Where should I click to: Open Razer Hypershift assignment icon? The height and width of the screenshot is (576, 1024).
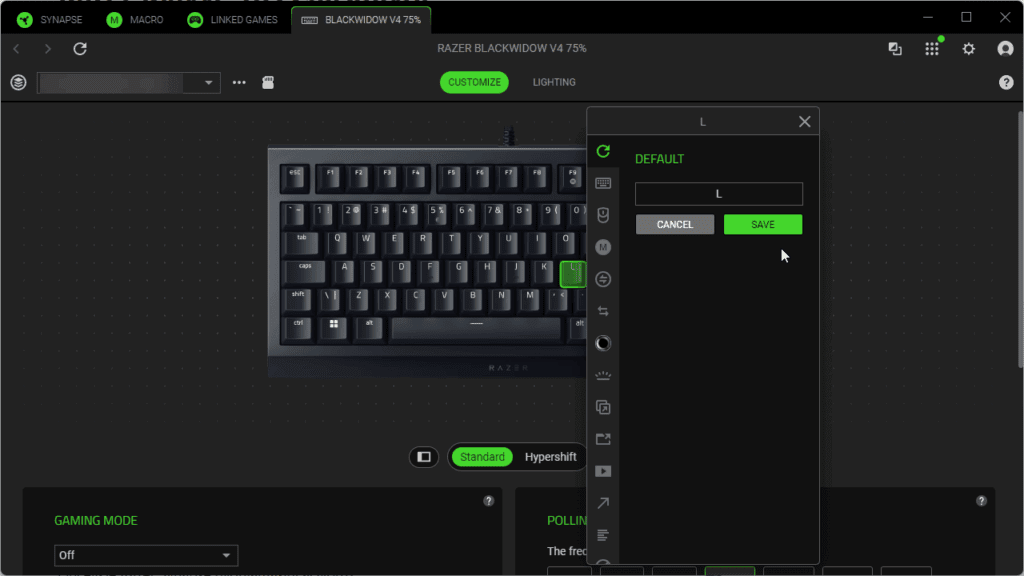(603, 408)
